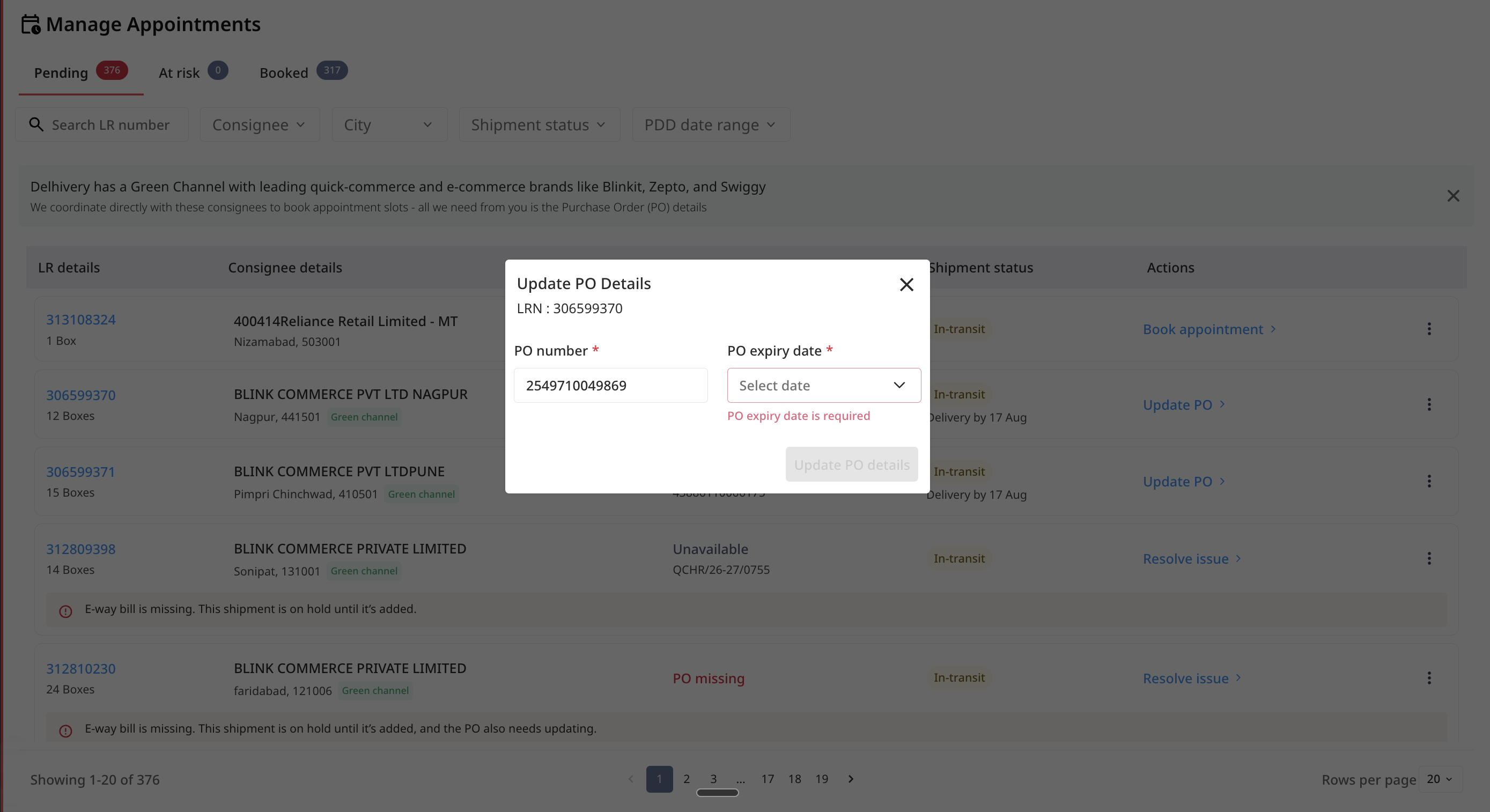Click Book appointment for LR 313108324
This screenshot has width=1490, height=812.
pyautogui.click(x=1209, y=329)
